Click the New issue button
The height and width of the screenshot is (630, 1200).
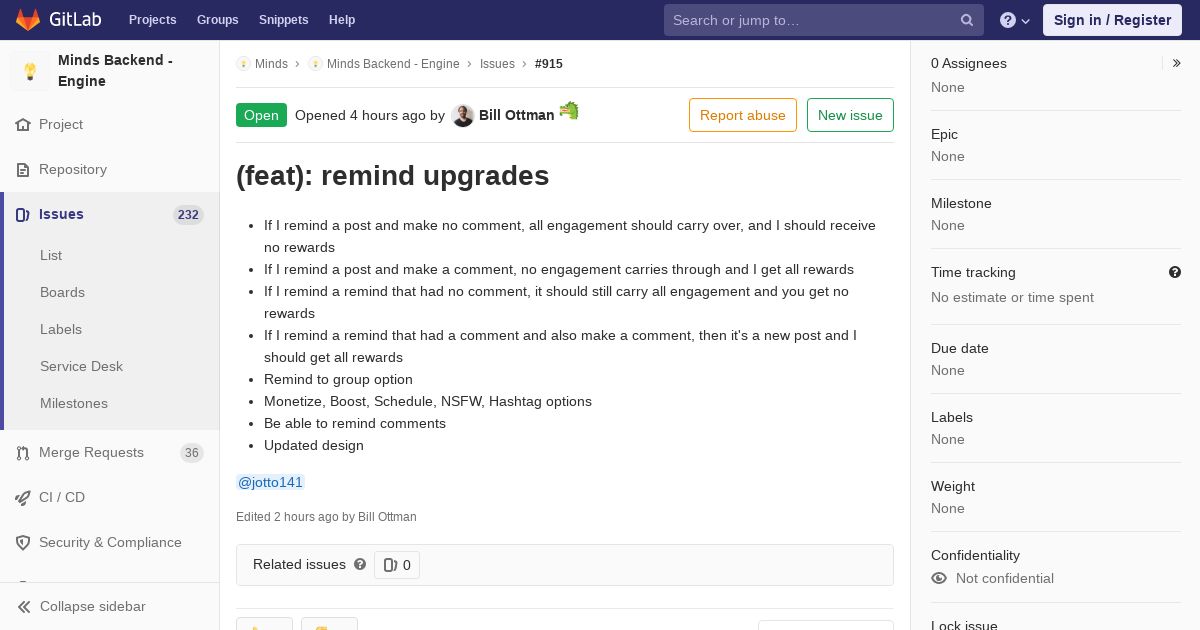pos(850,115)
